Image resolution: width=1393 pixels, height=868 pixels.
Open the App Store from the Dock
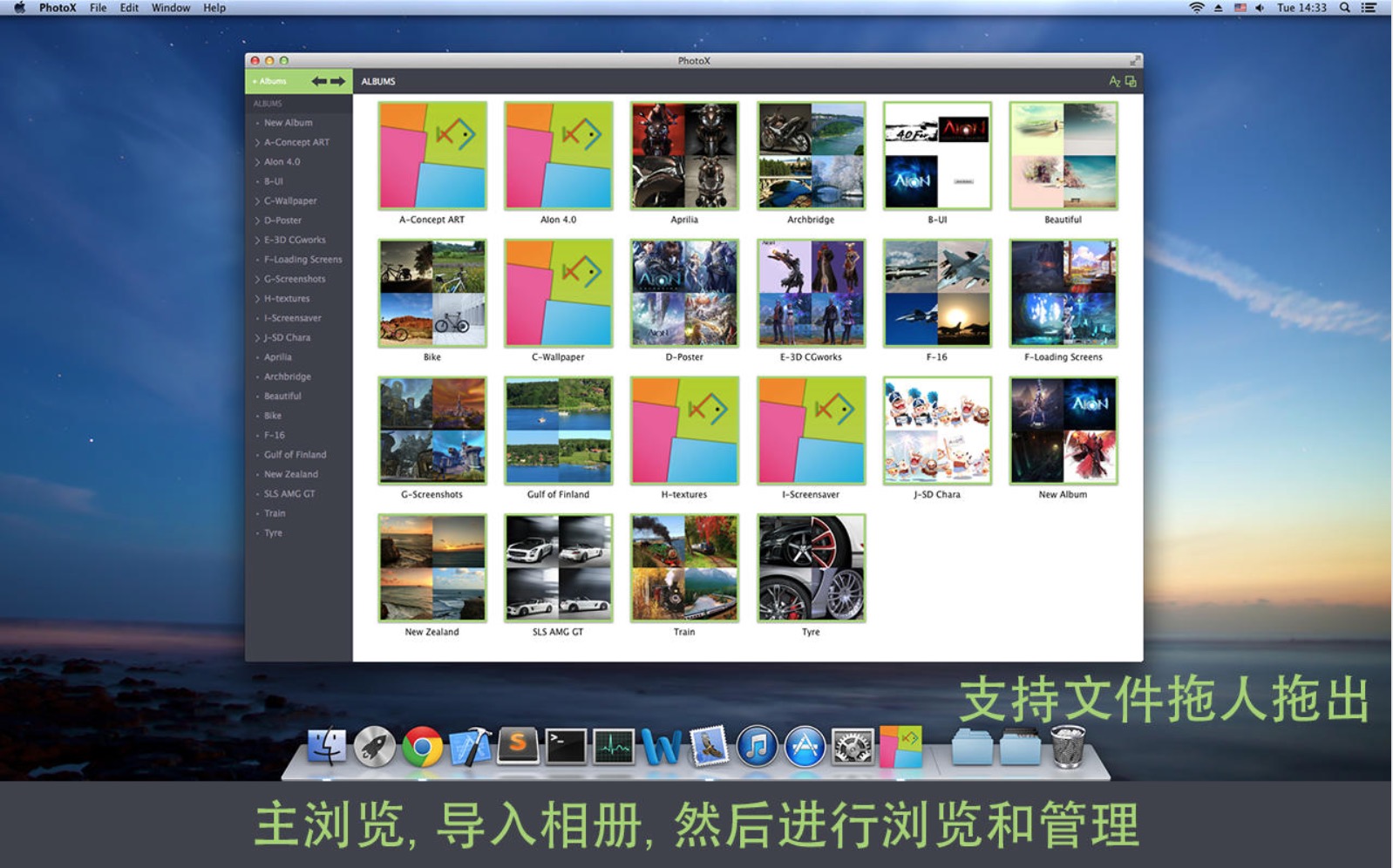(x=805, y=747)
